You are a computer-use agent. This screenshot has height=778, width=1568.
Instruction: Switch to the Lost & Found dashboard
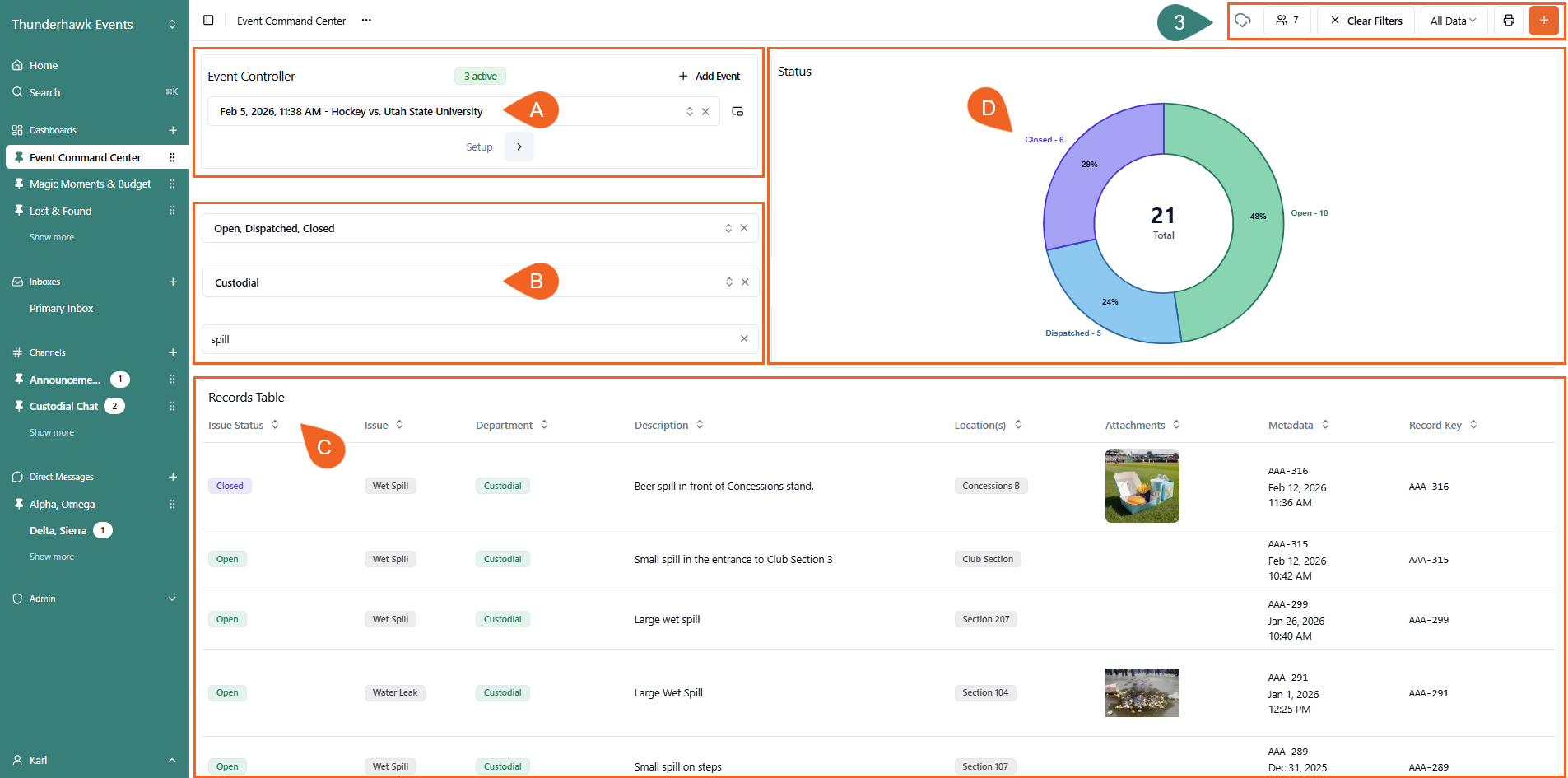click(x=60, y=211)
